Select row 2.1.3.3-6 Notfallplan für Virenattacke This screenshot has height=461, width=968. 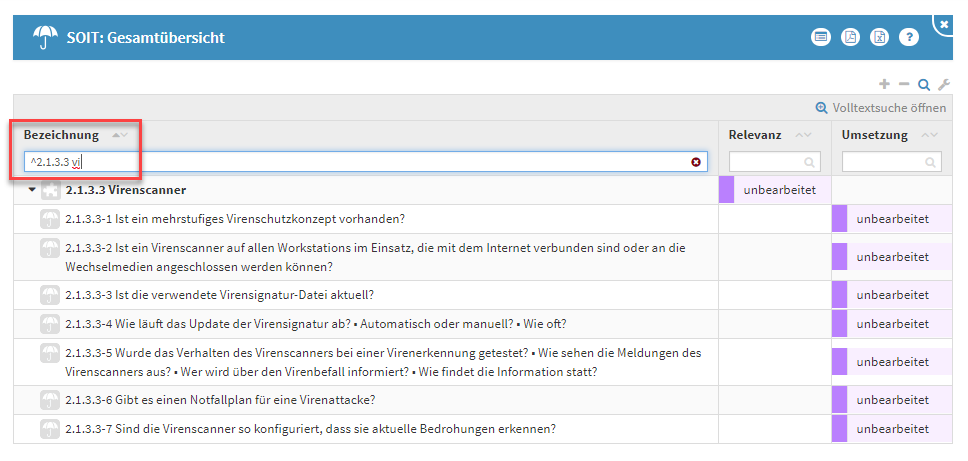pyautogui.click(x=219, y=400)
